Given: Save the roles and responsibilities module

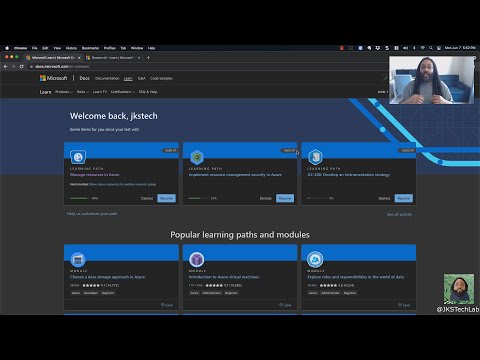Looking at the screenshot, I should [404, 305].
